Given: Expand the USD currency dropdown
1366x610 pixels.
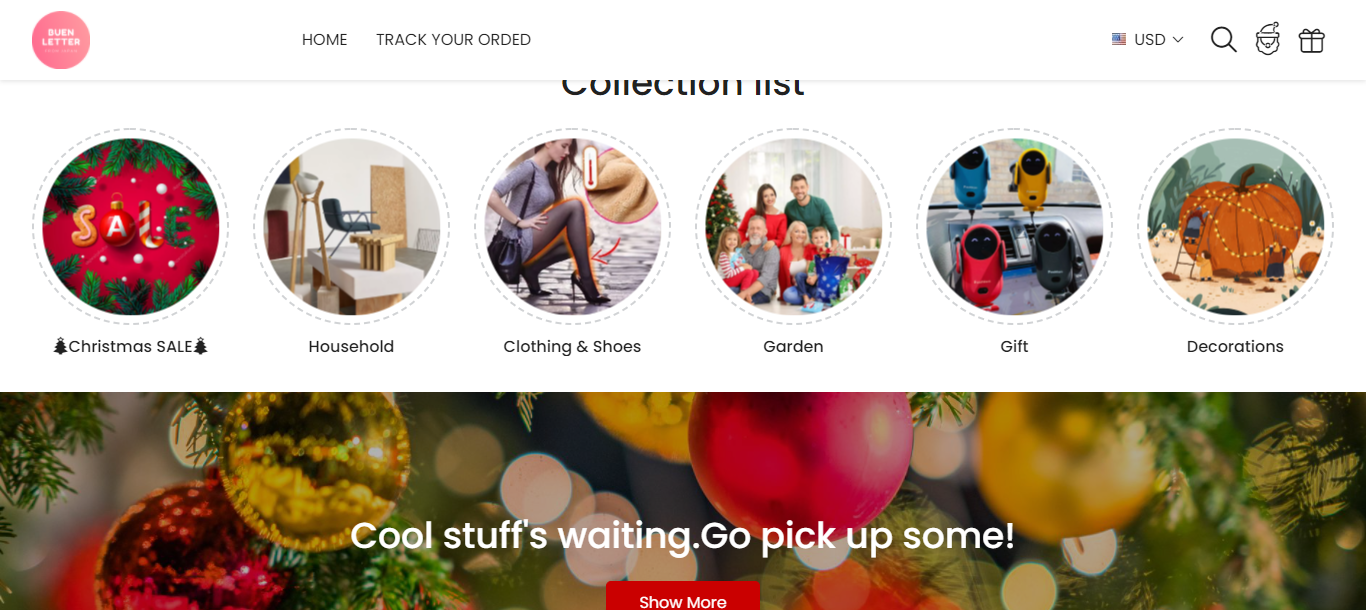Looking at the screenshot, I should pos(1148,40).
